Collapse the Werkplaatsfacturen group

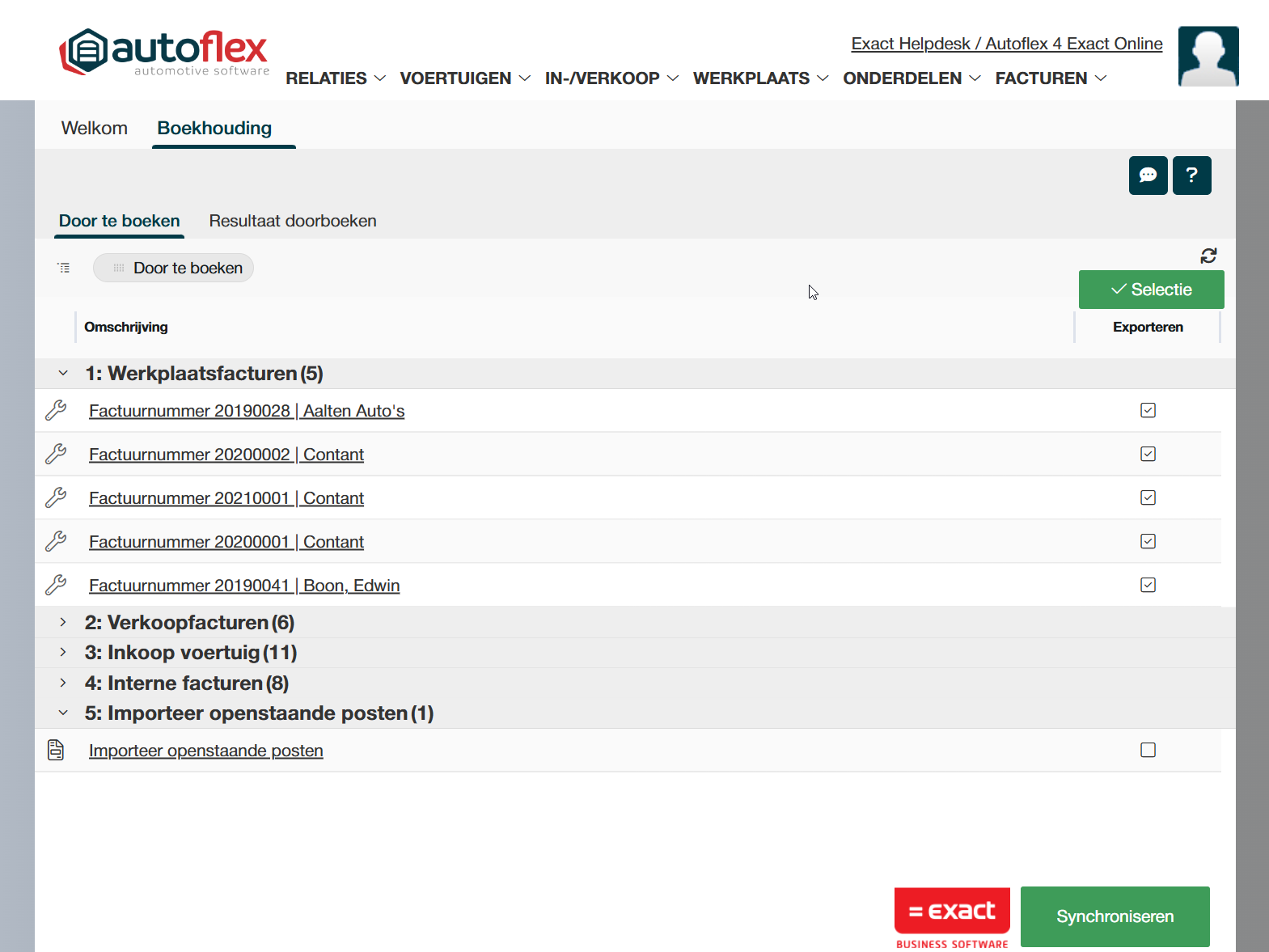point(63,373)
